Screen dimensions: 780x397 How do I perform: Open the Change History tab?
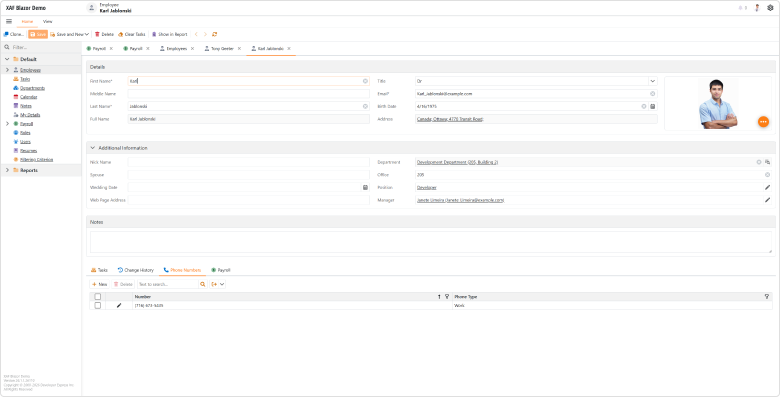(135, 270)
